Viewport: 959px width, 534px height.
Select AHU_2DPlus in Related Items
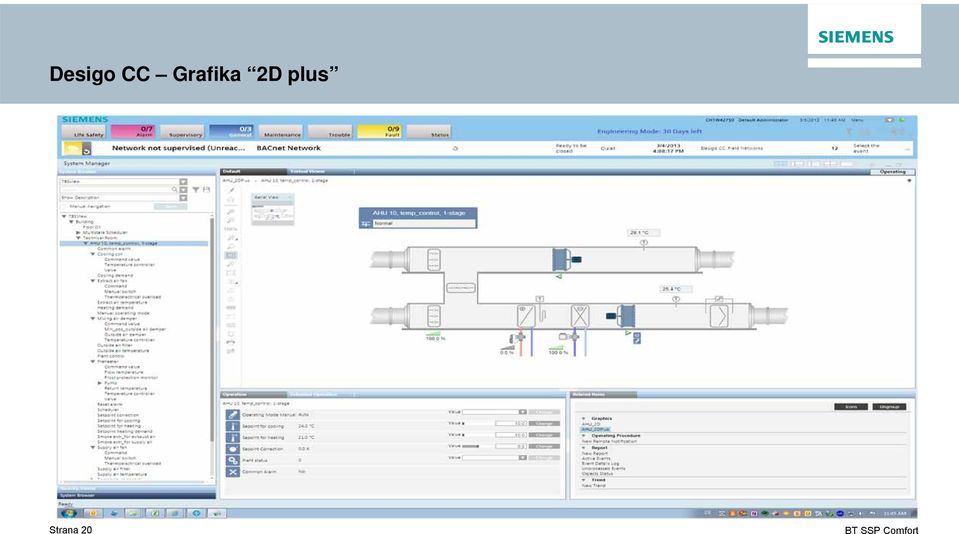(x=594, y=429)
